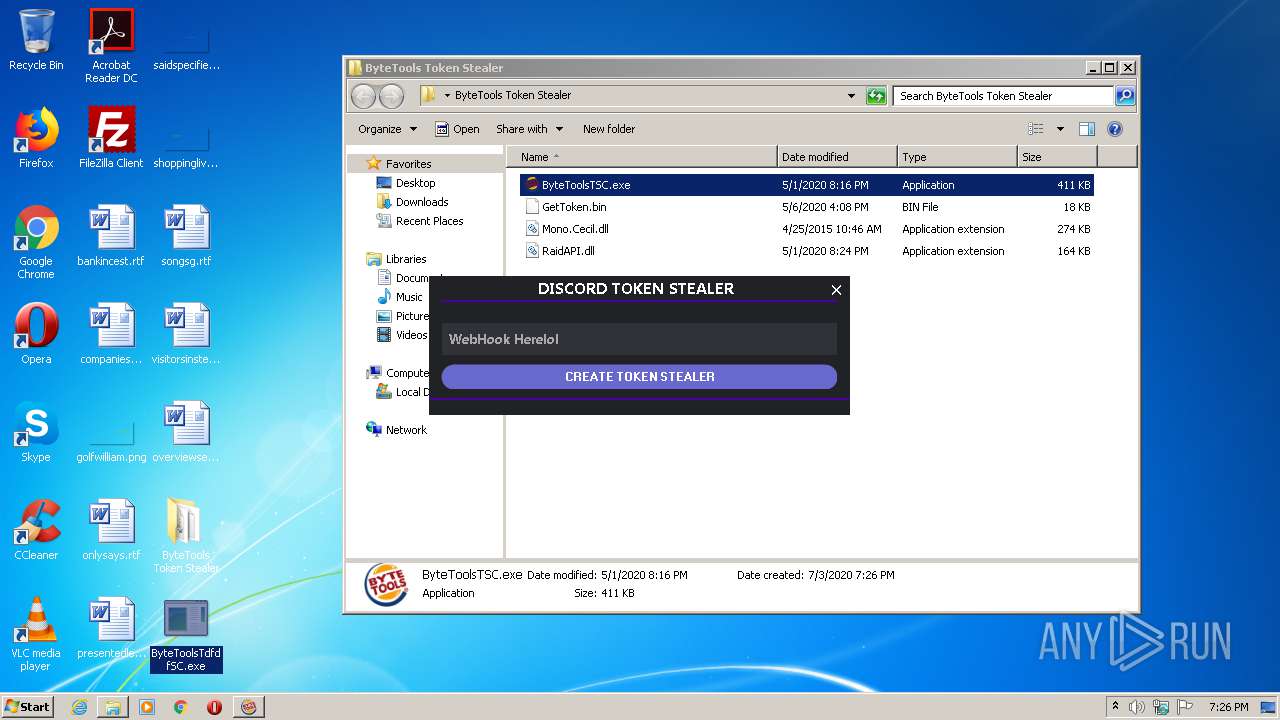Screen dimensions: 1280x720
Task: Open the view options dropdown arrow
Action: point(1060,129)
